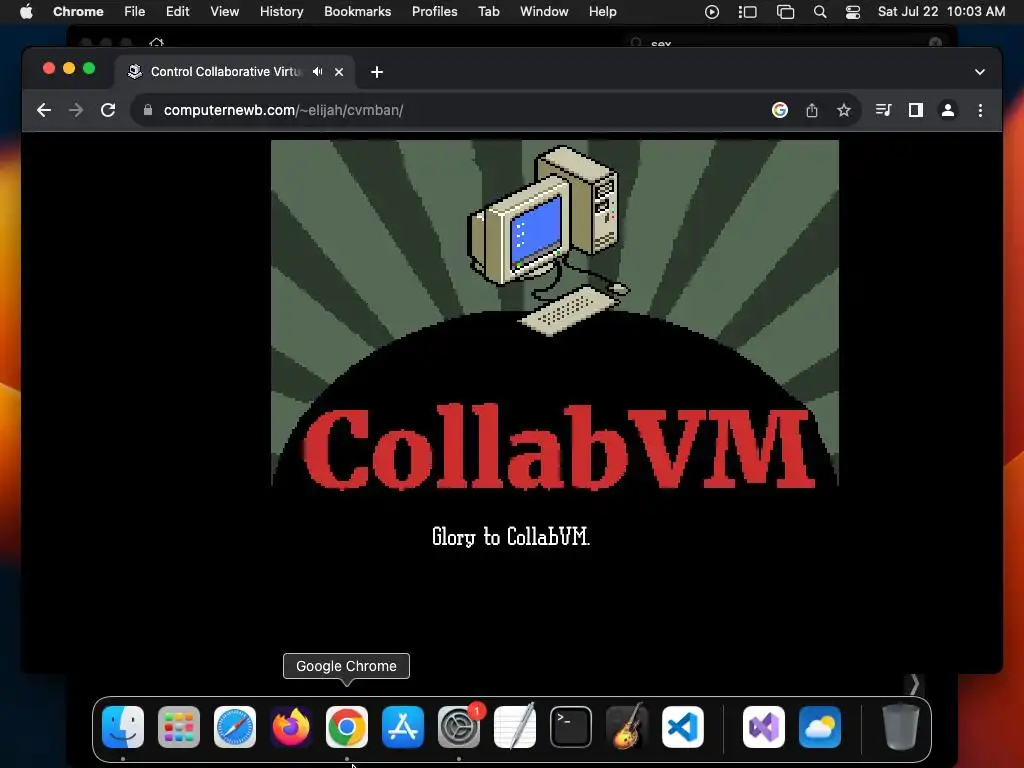Open Launchpad from the dock

click(x=179, y=727)
